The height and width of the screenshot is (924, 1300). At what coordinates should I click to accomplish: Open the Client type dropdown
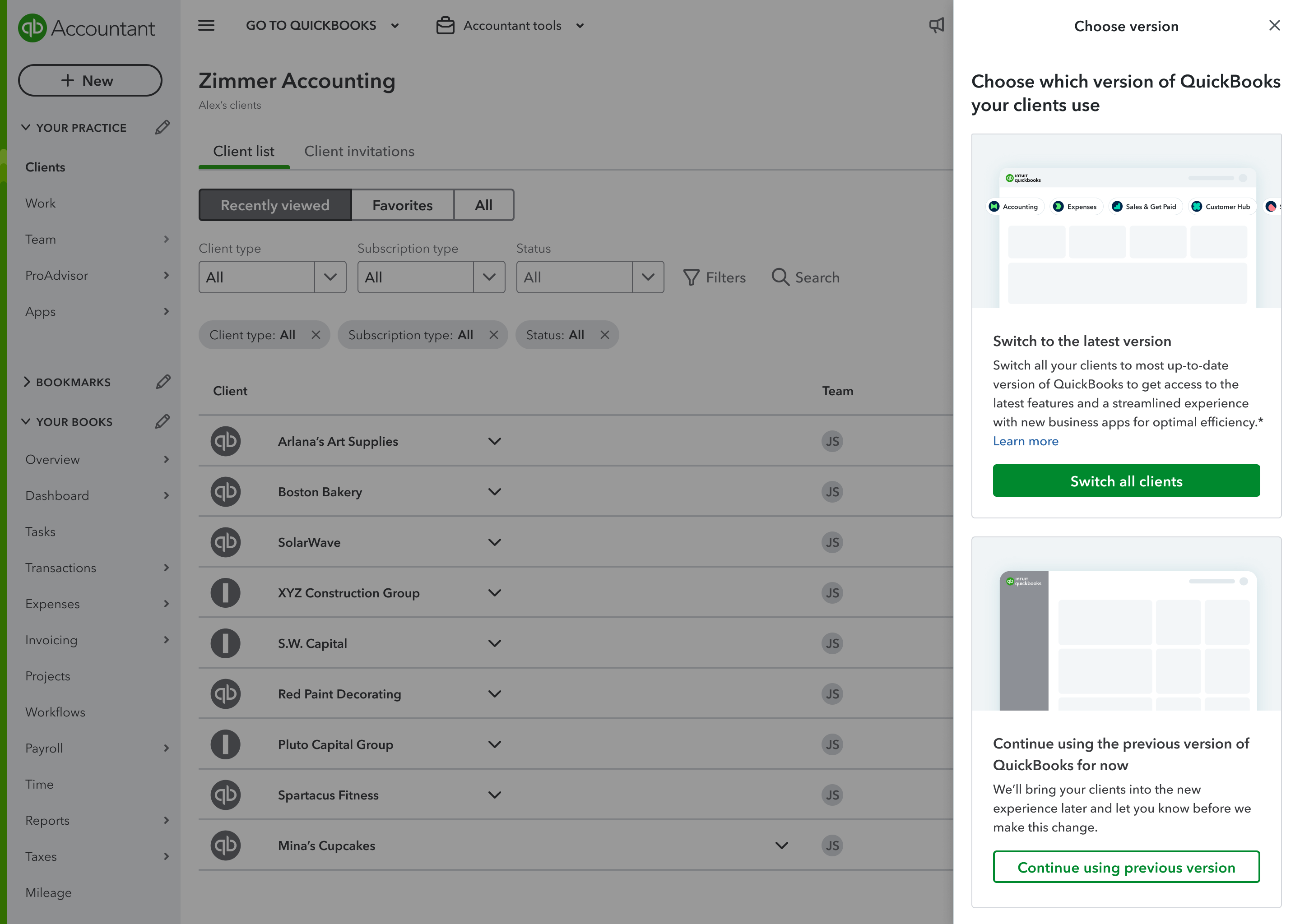tap(272, 277)
